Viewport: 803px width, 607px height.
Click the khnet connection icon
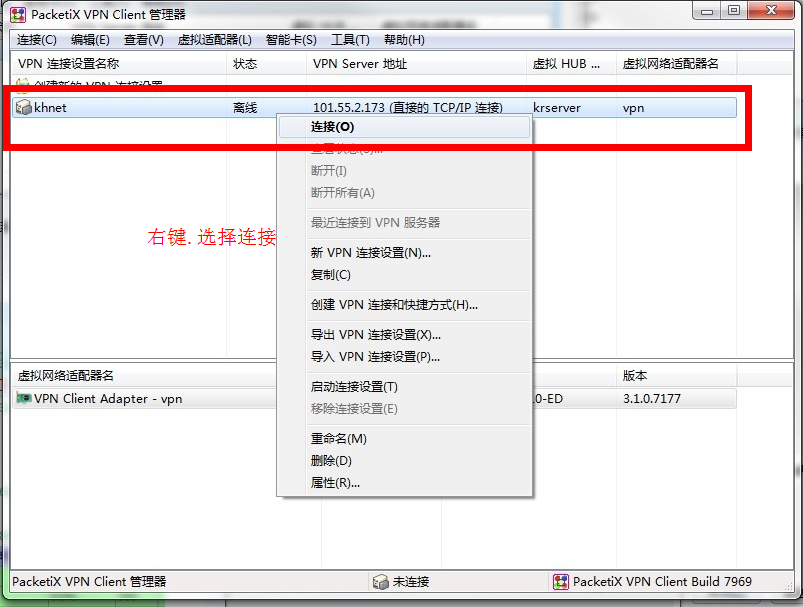24,108
